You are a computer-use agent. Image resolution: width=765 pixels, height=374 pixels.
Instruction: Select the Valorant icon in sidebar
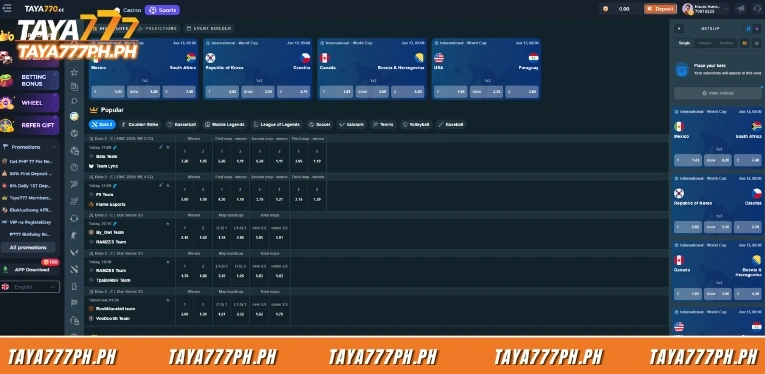point(74,252)
